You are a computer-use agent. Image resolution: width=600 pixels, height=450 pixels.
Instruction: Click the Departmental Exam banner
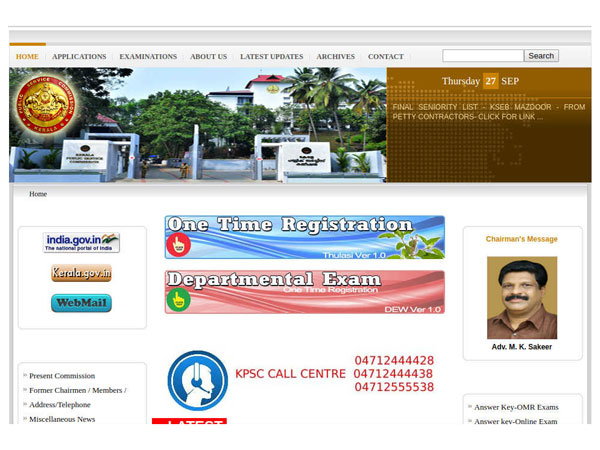(x=304, y=292)
